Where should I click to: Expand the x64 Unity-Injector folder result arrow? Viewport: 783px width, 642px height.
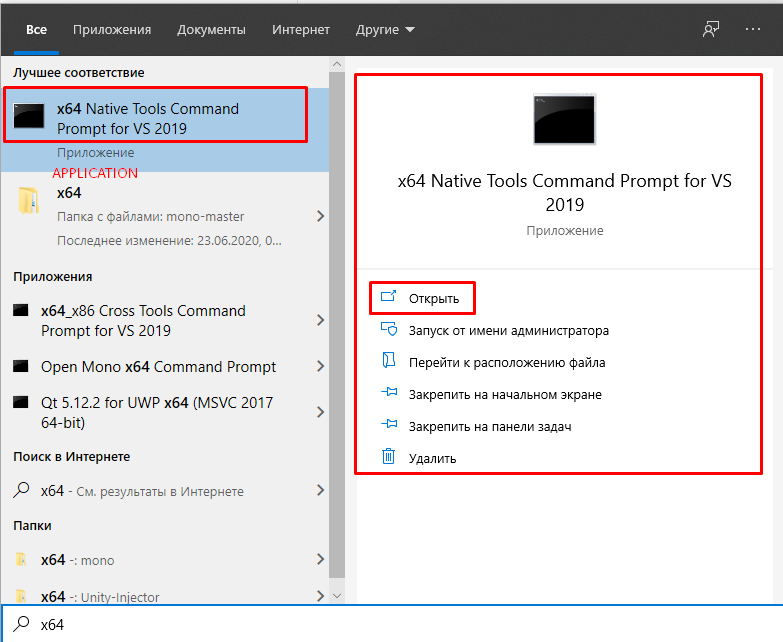point(321,596)
